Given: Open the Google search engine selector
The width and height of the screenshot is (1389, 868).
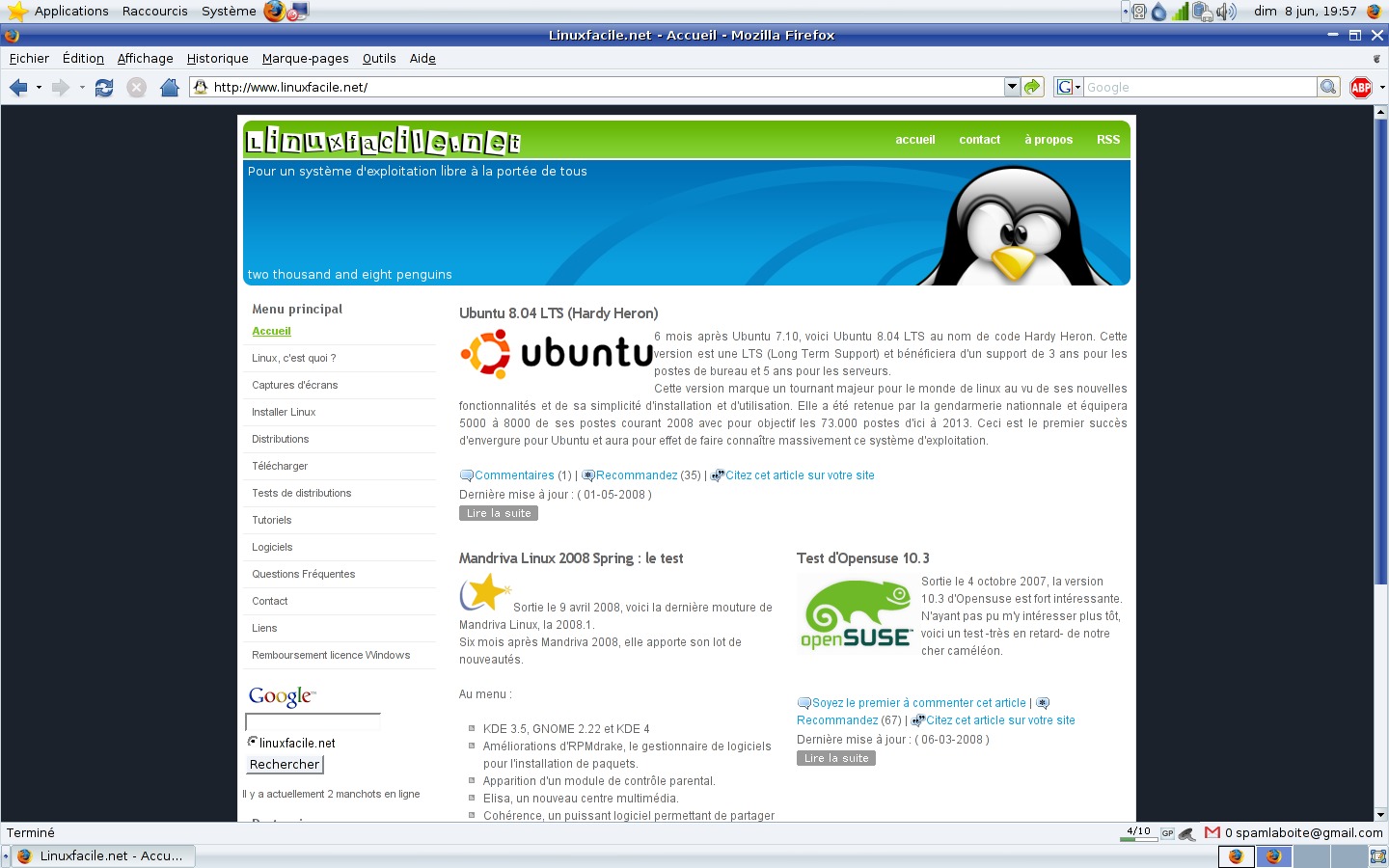Looking at the screenshot, I should click(1068, 87).
